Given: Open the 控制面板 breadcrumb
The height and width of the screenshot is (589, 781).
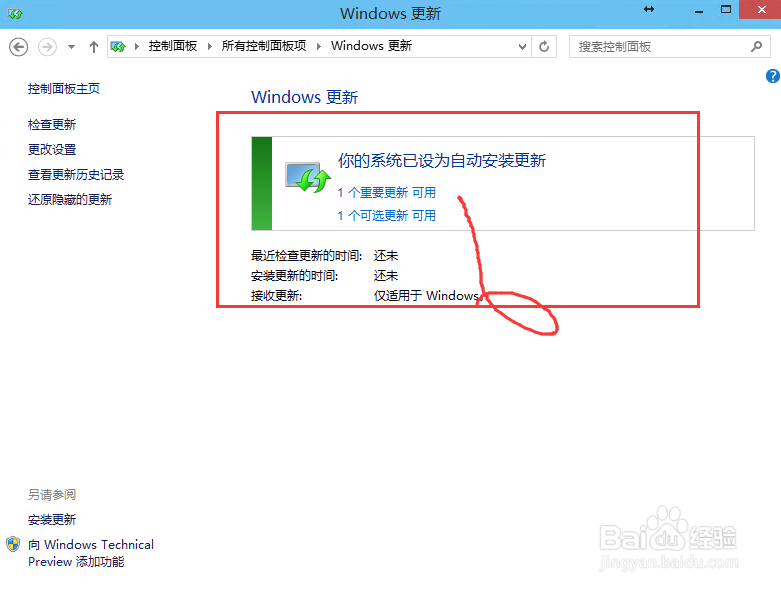Looking at the screenshot, I should tap(172, 46).
